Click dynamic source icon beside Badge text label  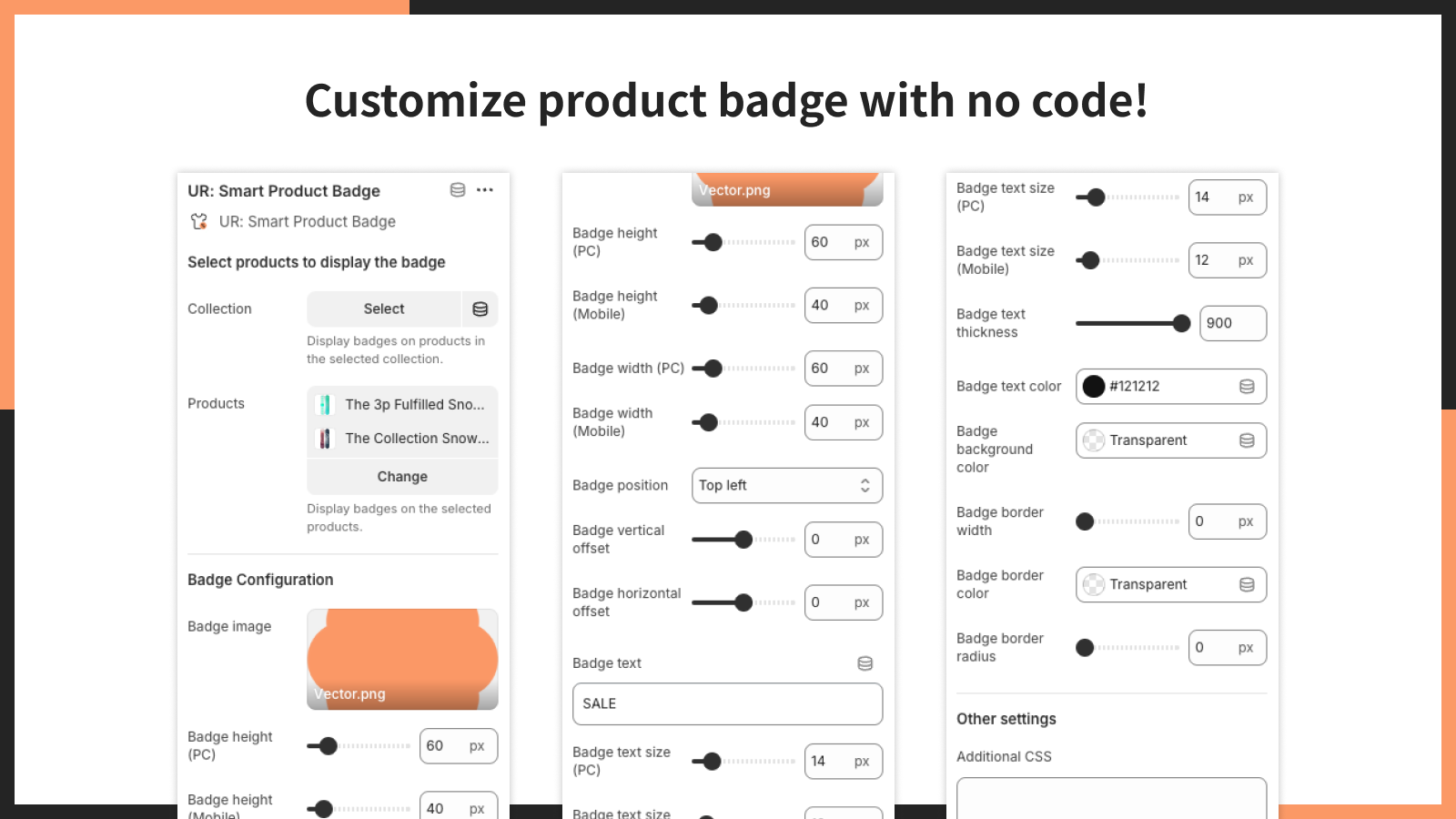[x=865, y=663]
